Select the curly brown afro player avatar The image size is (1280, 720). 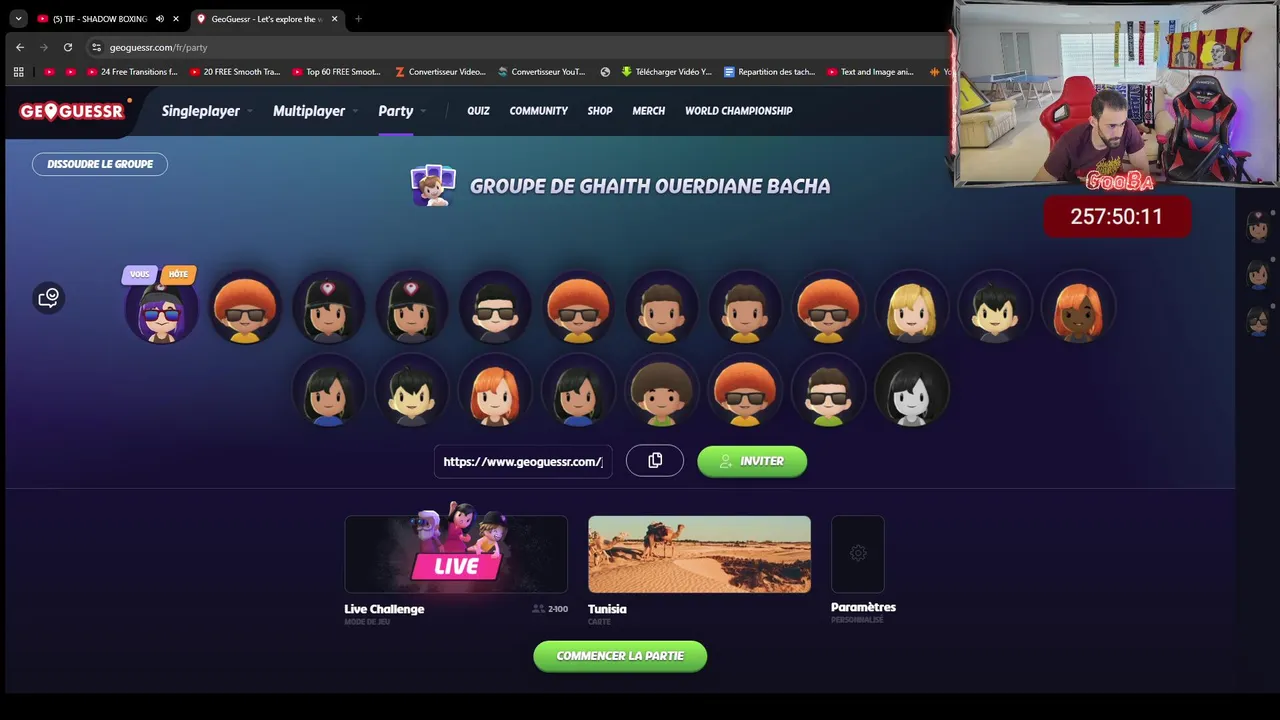pos(661,392)
